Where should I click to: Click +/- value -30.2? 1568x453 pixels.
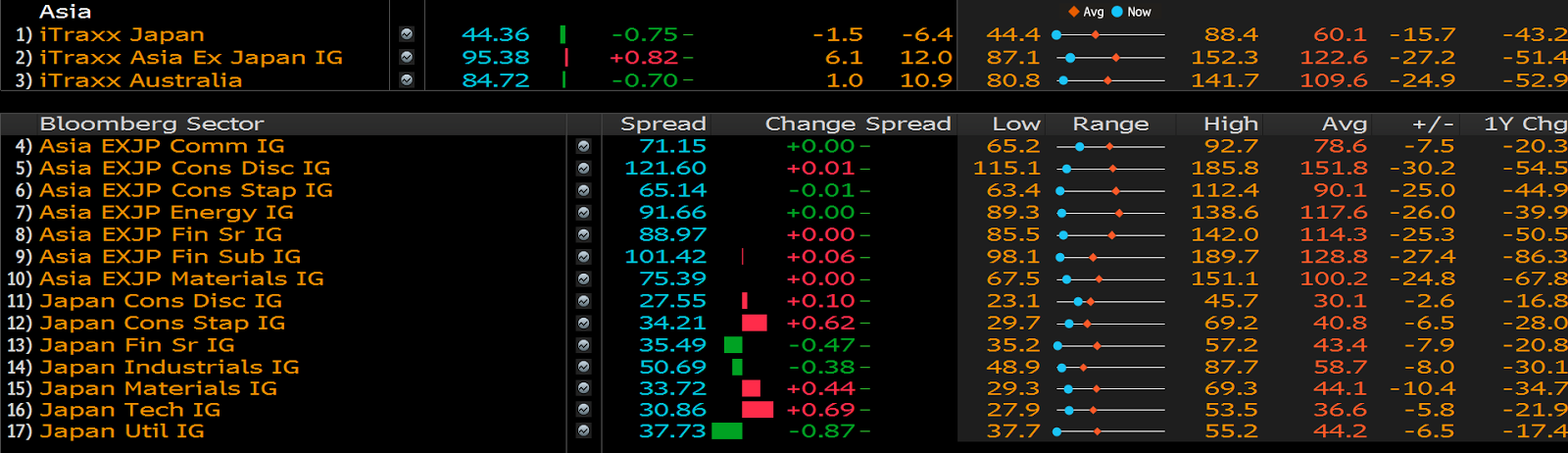1422,169
